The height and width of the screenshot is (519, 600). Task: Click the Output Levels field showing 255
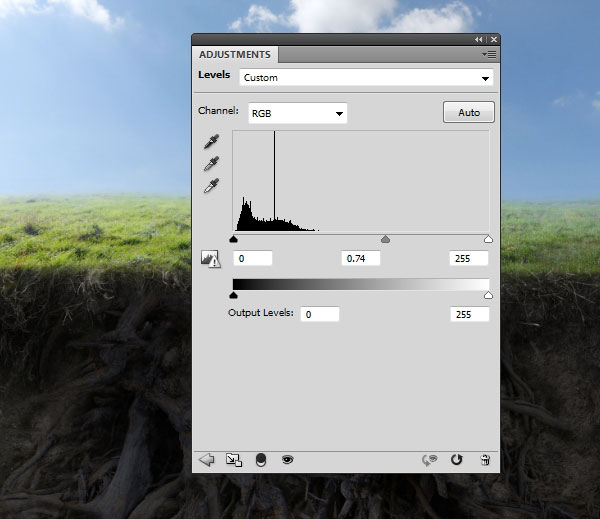[x=470, y=314]
